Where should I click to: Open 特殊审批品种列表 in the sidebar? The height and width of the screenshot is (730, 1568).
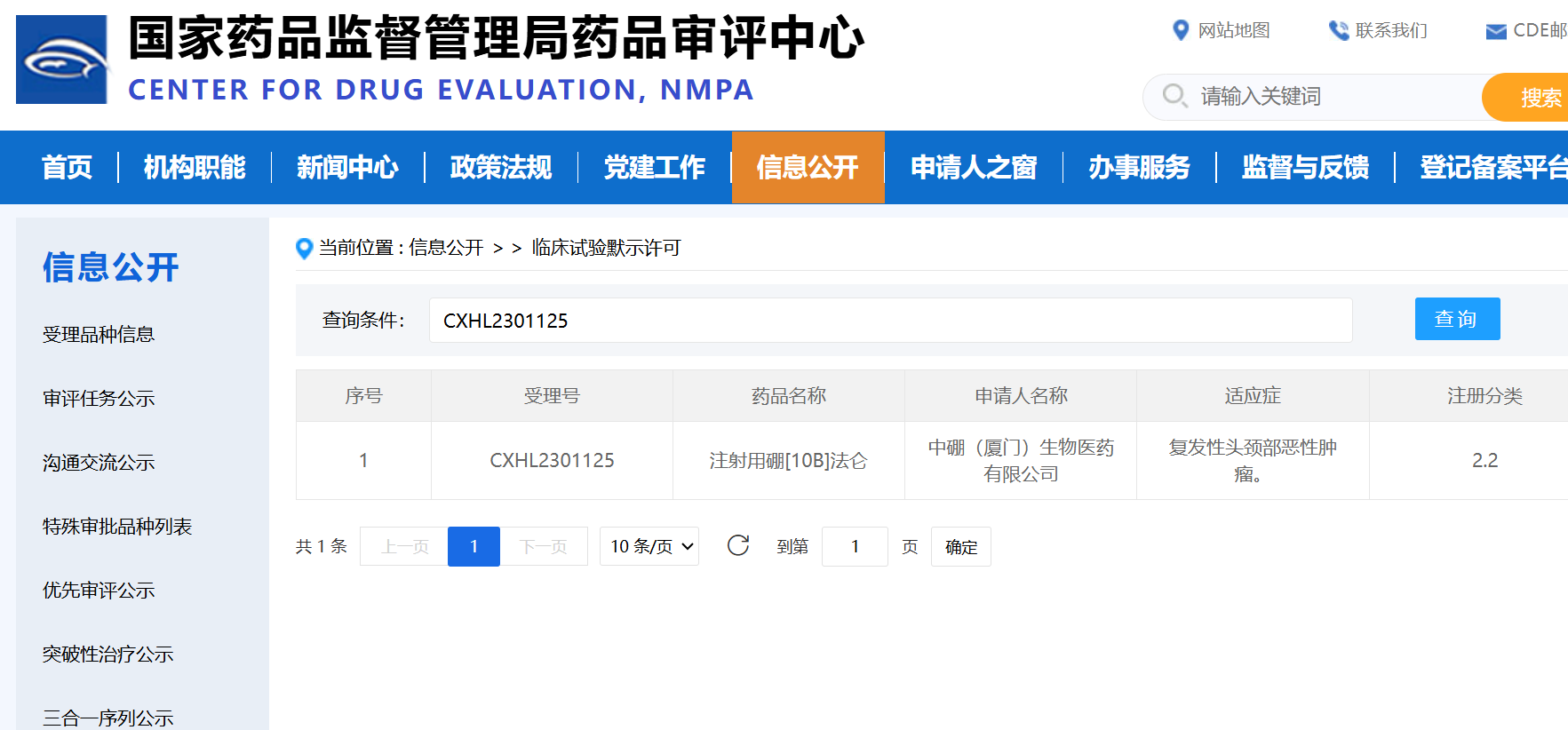click(x=117, y=527)
